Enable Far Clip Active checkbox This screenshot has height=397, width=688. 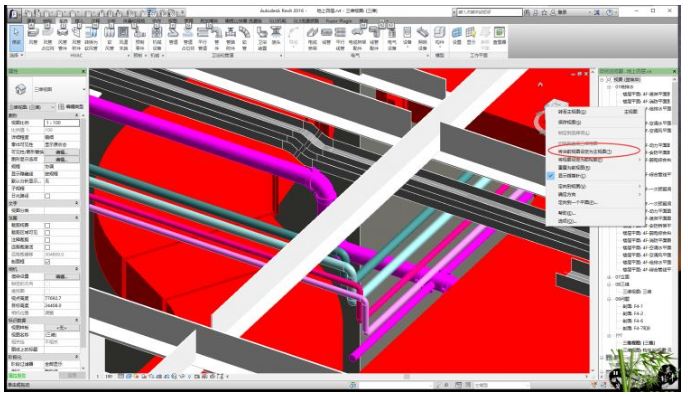(47, 247)
